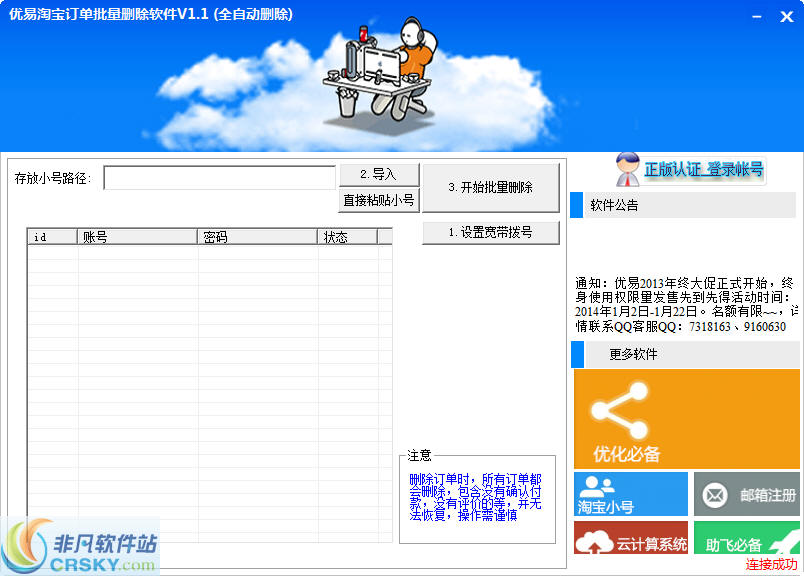Click the blue warning text under 注意
804x576 pixels.
coord(475,498)
